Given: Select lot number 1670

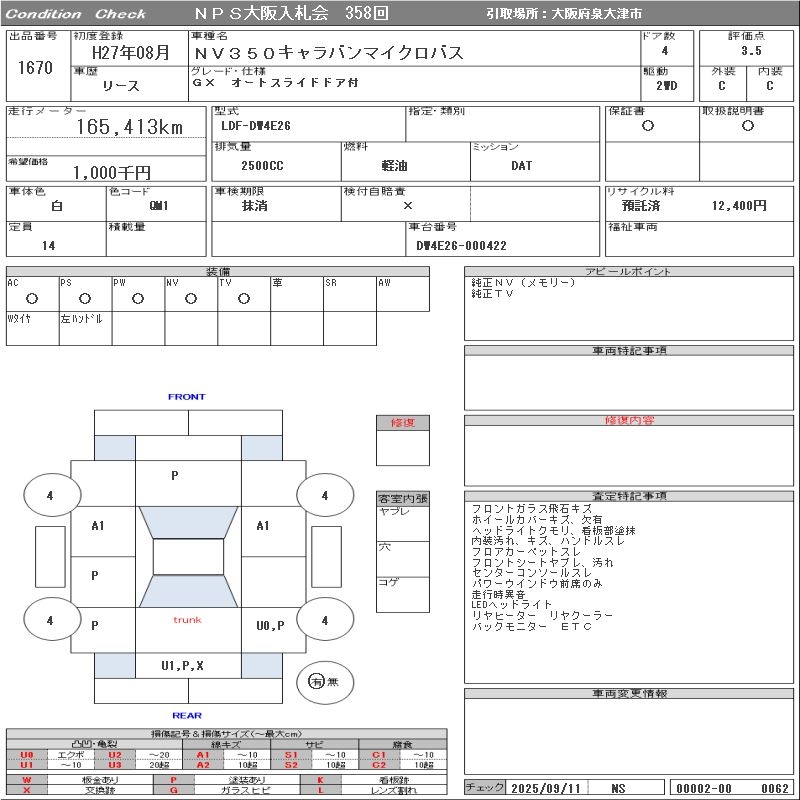Looking at the screenshot, I should (35, 67).
